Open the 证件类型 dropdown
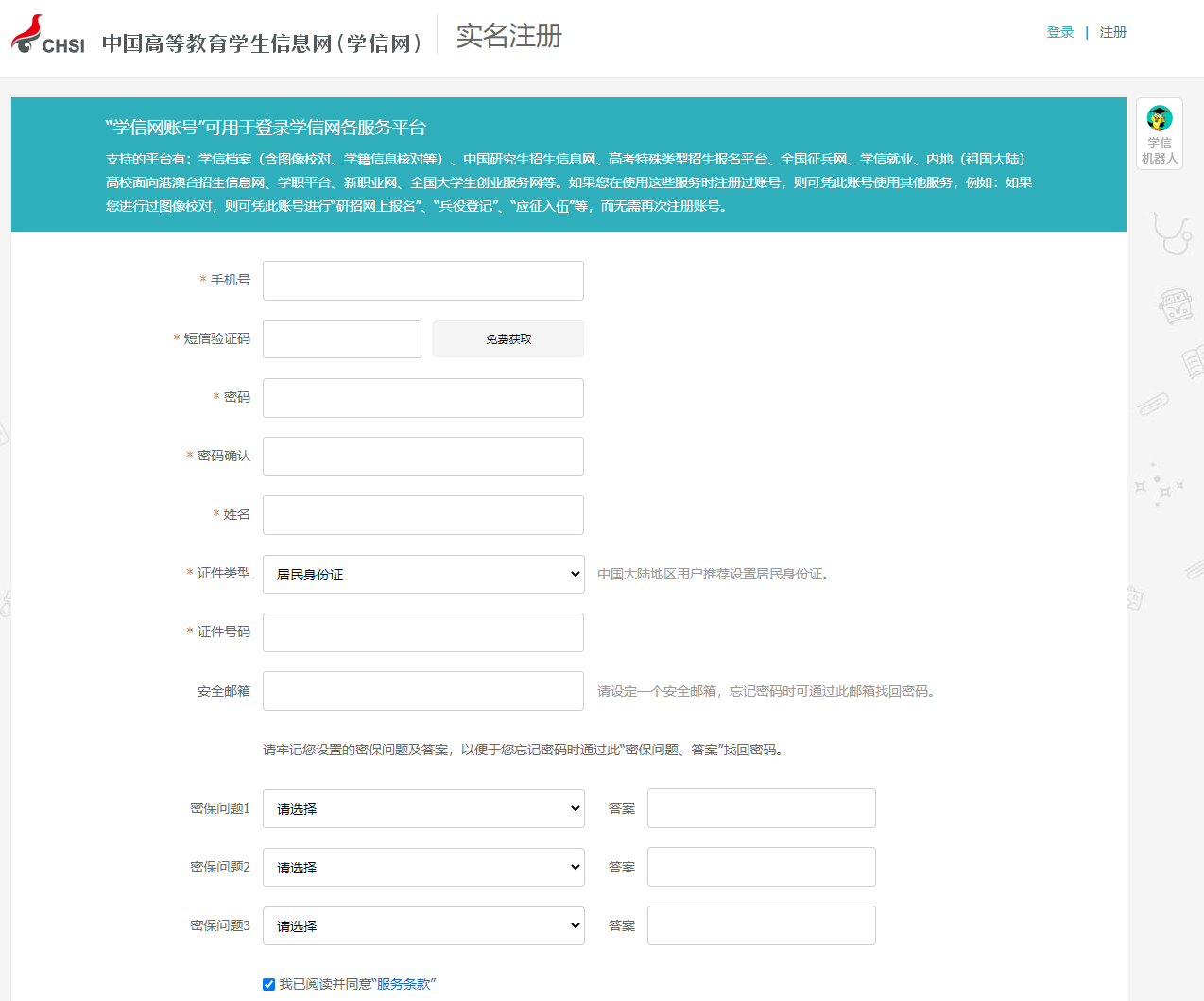Viewport: 1204px width, 1001px height. pyautogui.click(x=422, y=574)
